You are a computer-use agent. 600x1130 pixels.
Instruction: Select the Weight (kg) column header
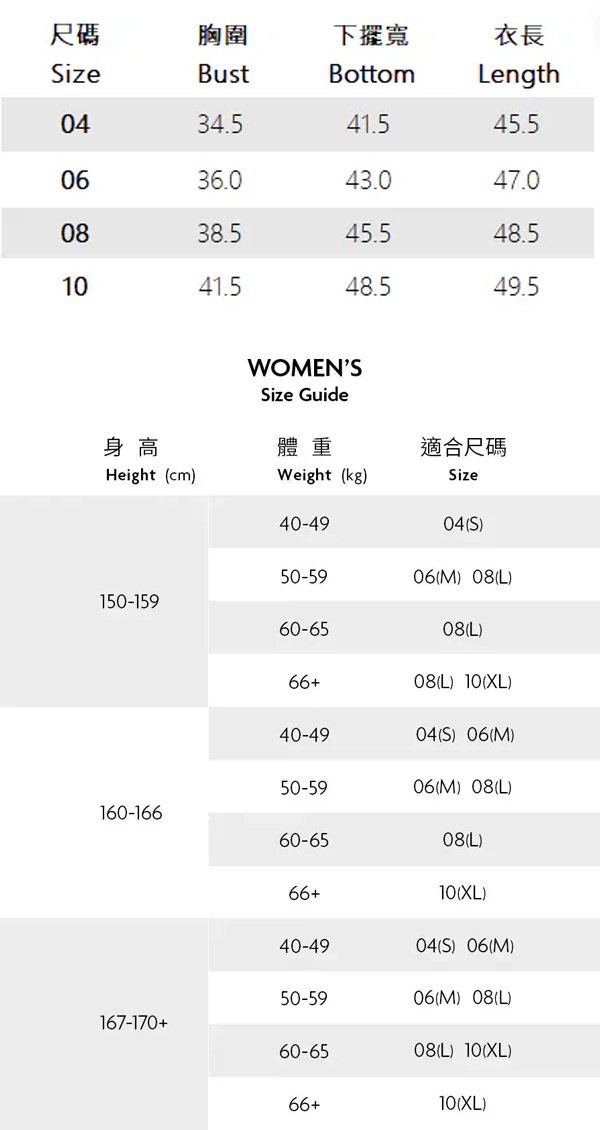coord(322,475)
